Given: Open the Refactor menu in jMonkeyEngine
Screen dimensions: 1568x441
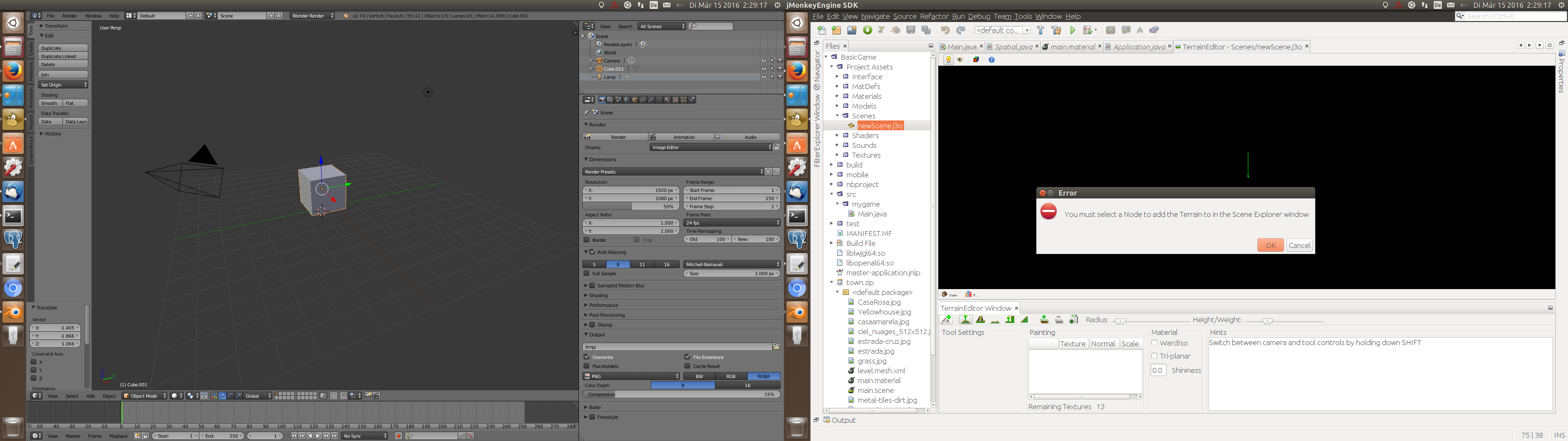Looking at the screenshot, I should [x=934, y=16].
